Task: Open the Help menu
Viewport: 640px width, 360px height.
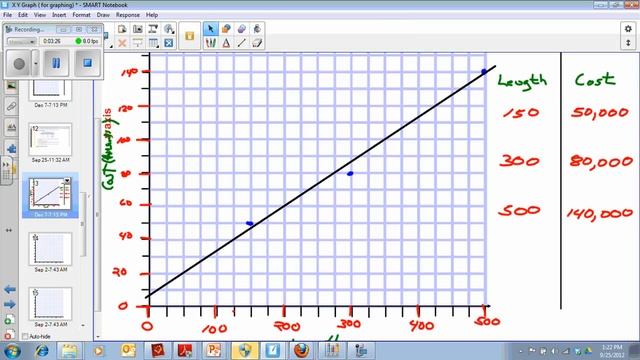Action: coord(152,15)
